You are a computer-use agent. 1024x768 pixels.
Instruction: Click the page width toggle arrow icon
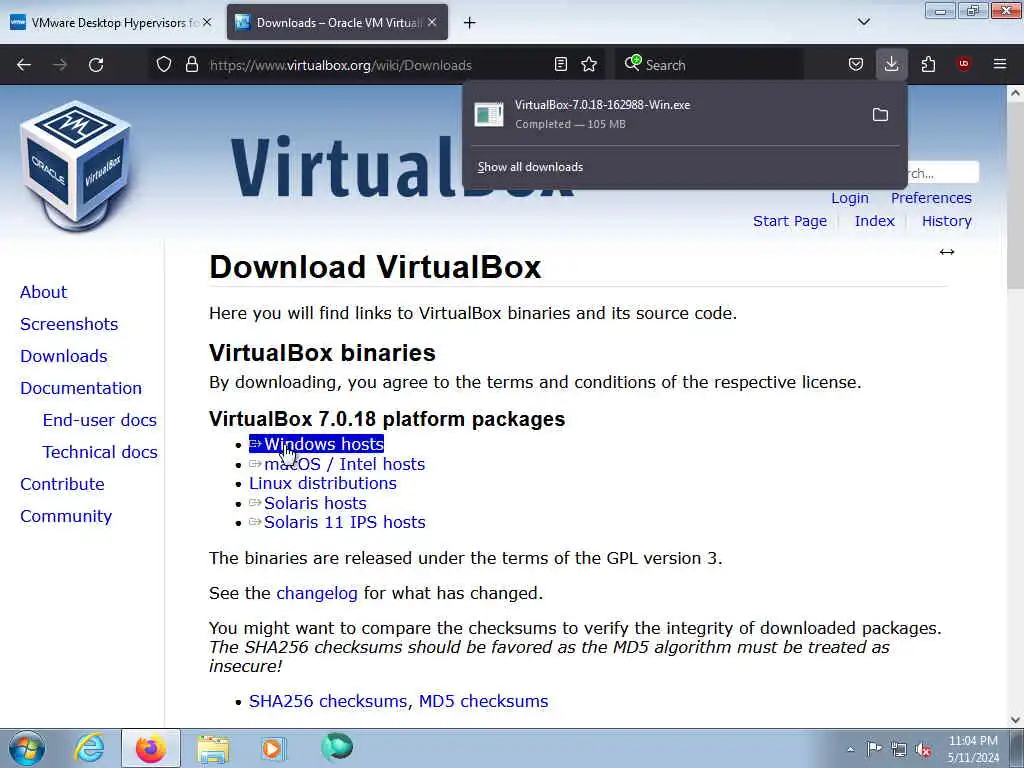pyautogui.click(x=947, y=252)
